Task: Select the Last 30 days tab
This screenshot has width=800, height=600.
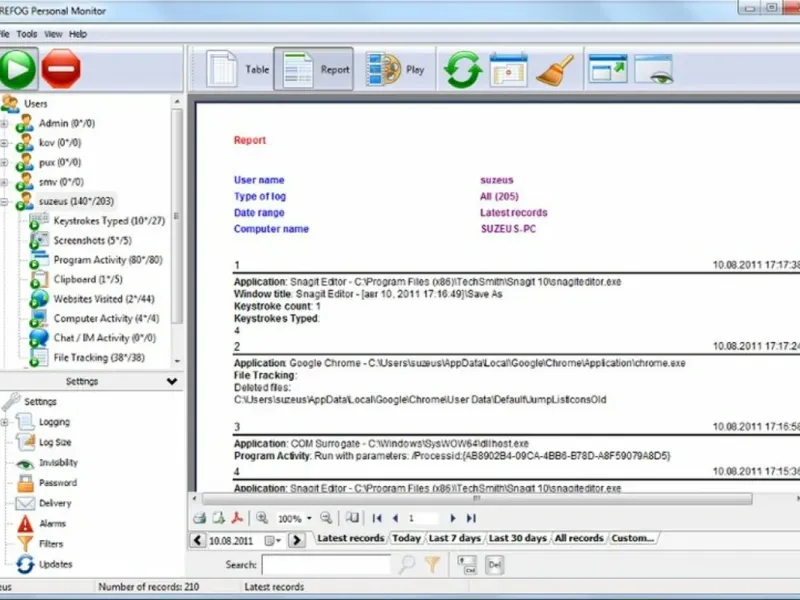Action: tap(517, 538)
